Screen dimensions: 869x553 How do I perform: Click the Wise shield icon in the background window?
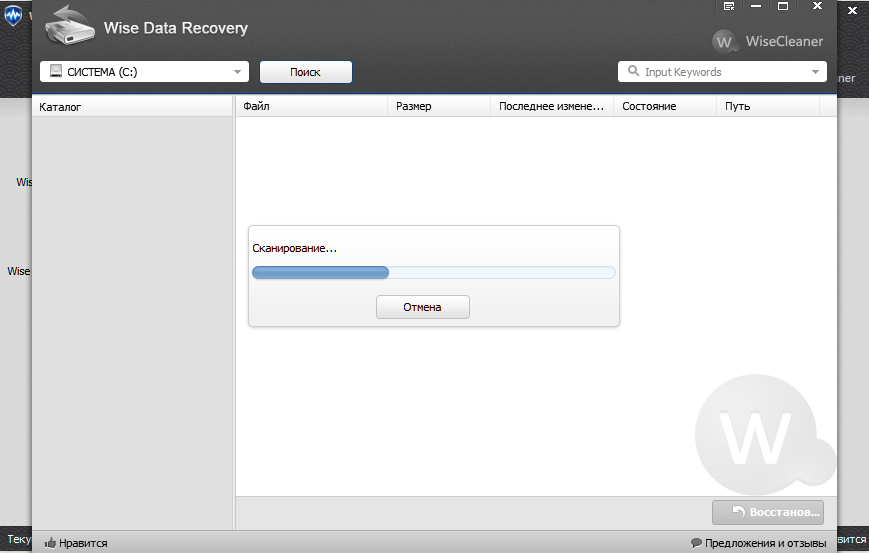13,15
